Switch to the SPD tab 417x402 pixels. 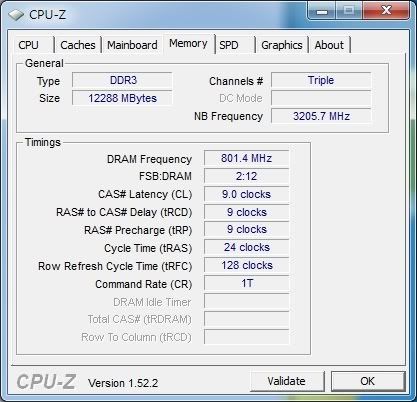tap(234, 45)
